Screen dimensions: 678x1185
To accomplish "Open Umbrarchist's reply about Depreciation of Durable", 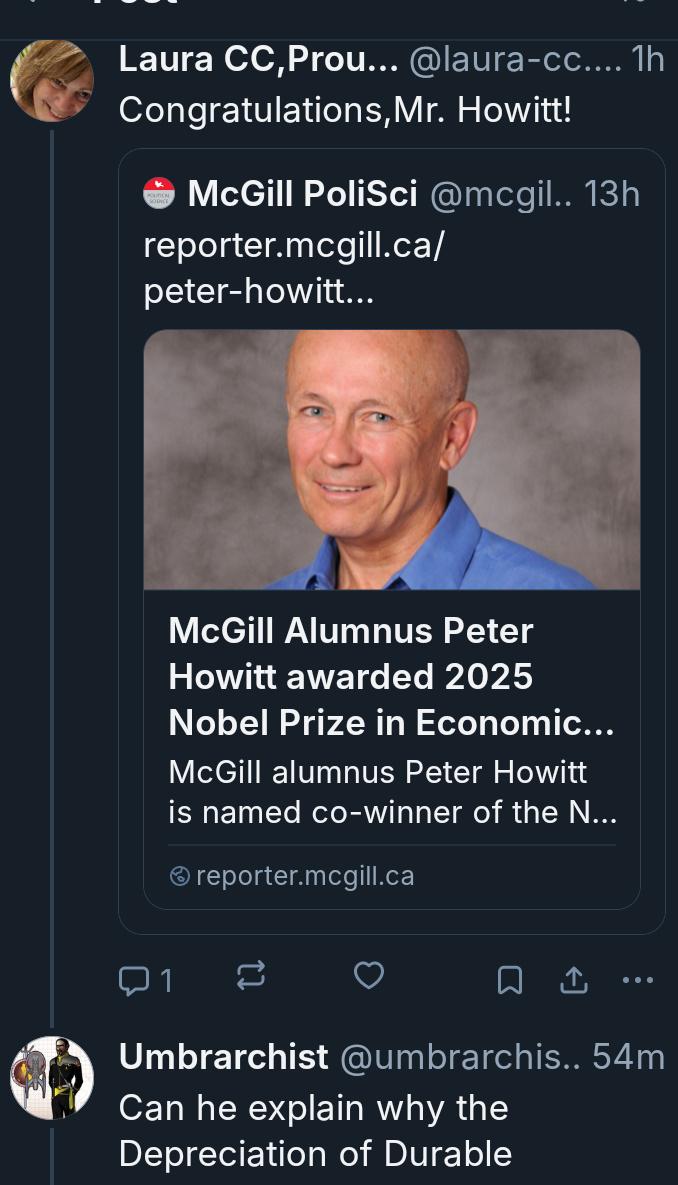I will click(x=314, y=1130).
